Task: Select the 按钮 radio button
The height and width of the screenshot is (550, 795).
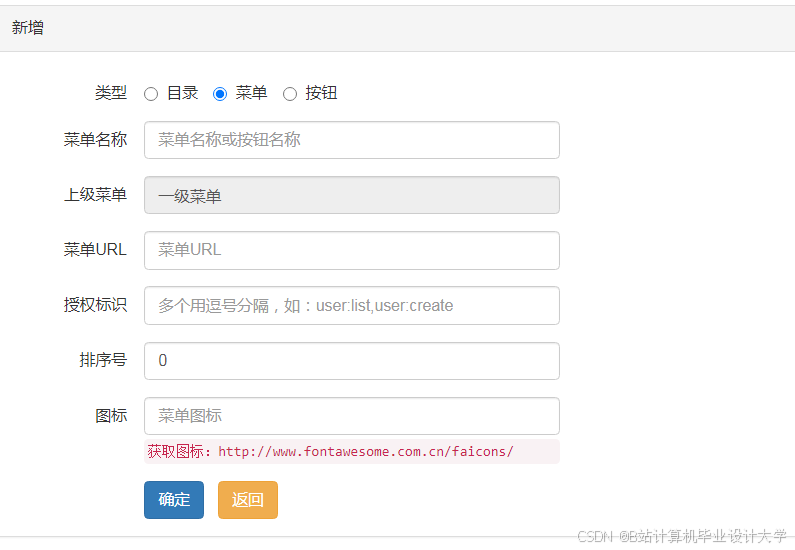Action: pos(290,94)
